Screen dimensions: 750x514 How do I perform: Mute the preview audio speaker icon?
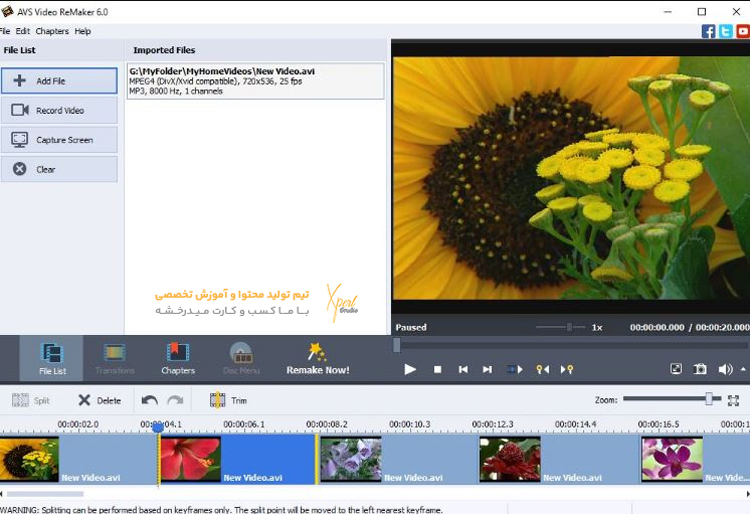pos(725,369)
